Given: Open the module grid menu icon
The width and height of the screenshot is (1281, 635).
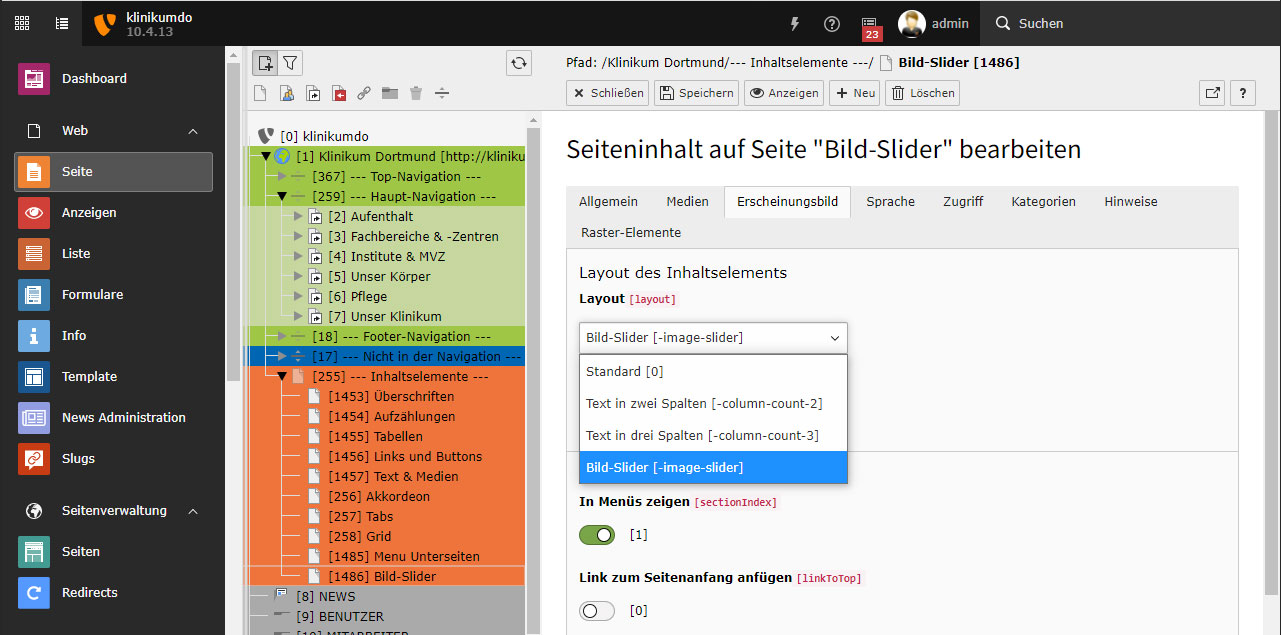Looking at the screenshot, I should [x=22, y=23].
